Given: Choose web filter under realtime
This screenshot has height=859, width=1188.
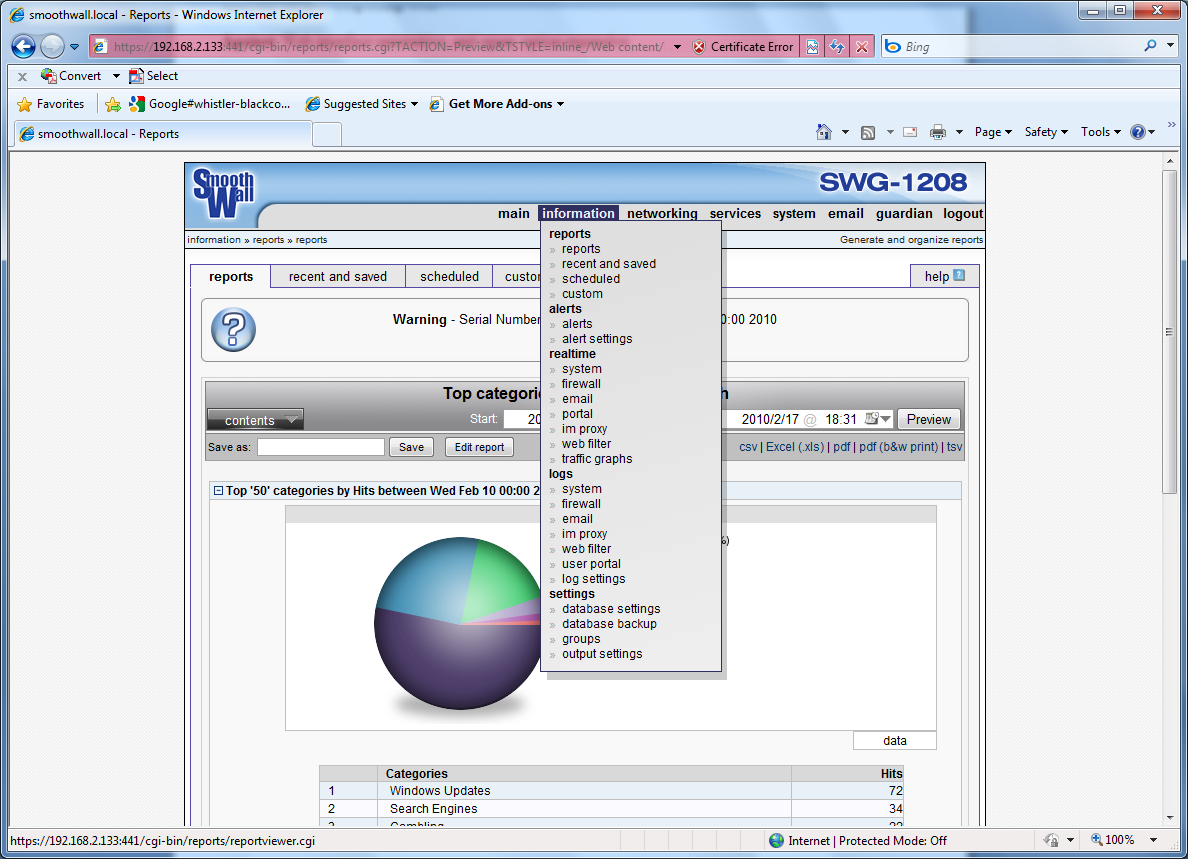Looking at the screenshot, I should coord(586,444).
